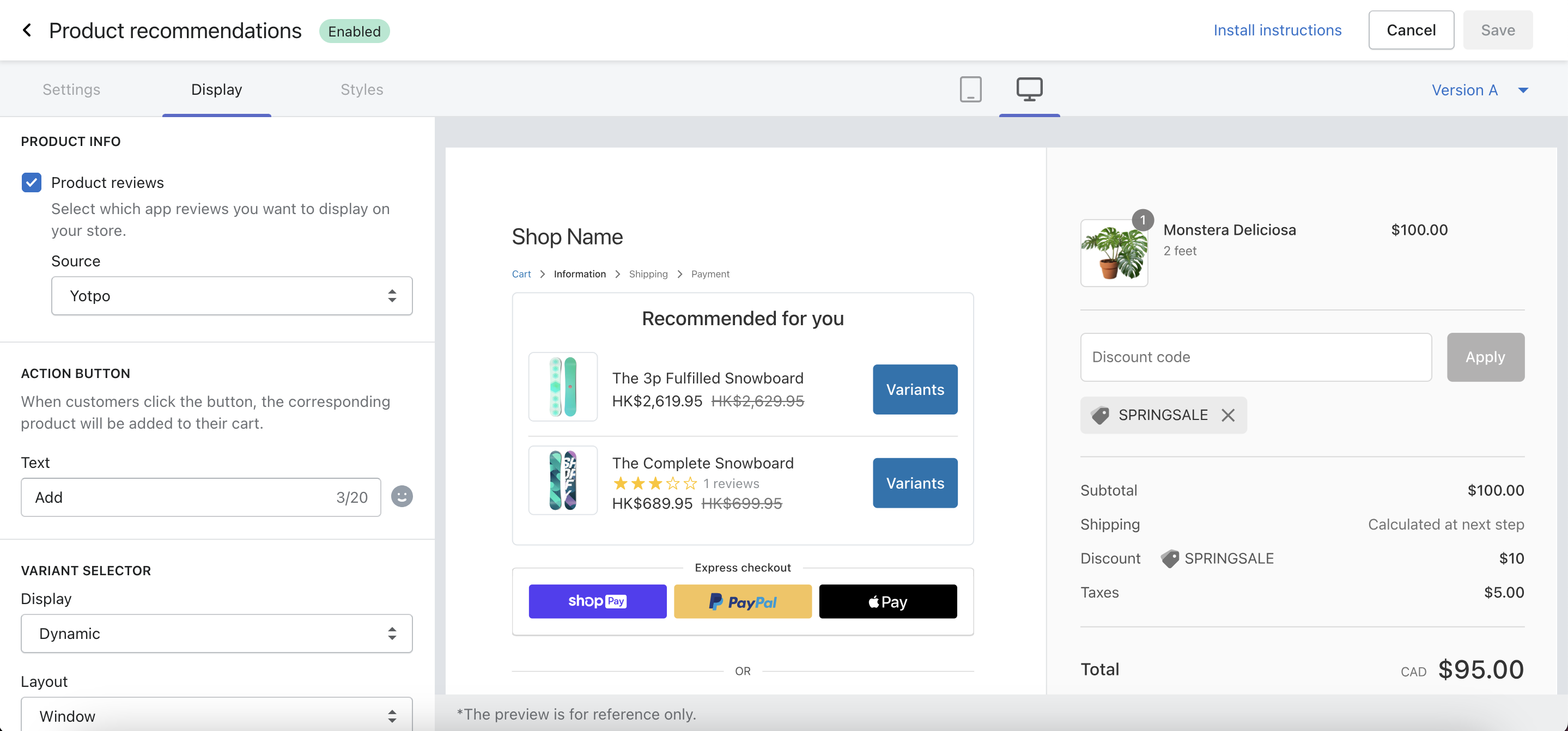The height and width of the screenshot is (731, 1568).
Task: Click the PayPal express checkout button
Action: click(x=742, y=601)
